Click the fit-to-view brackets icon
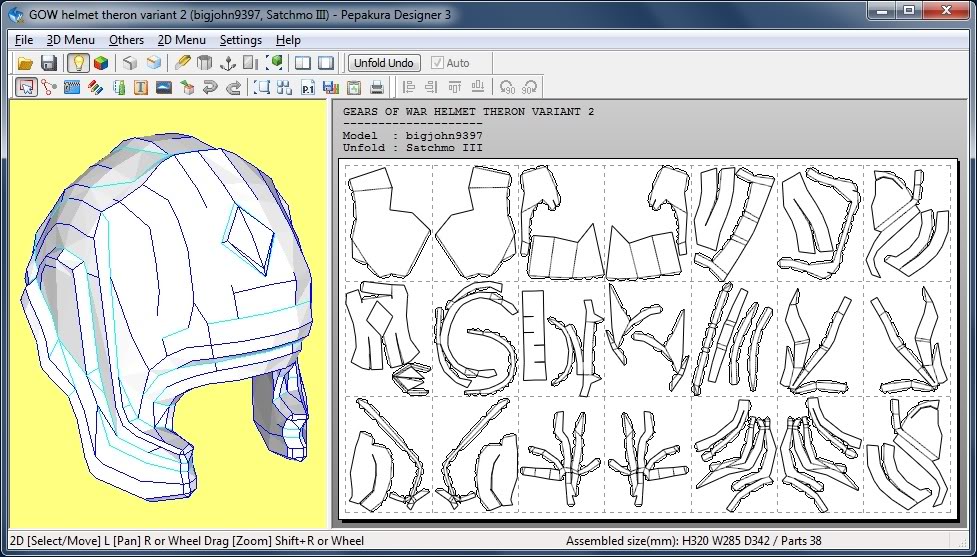This screenshot has height=557, width=977. [x=262, y=87]
